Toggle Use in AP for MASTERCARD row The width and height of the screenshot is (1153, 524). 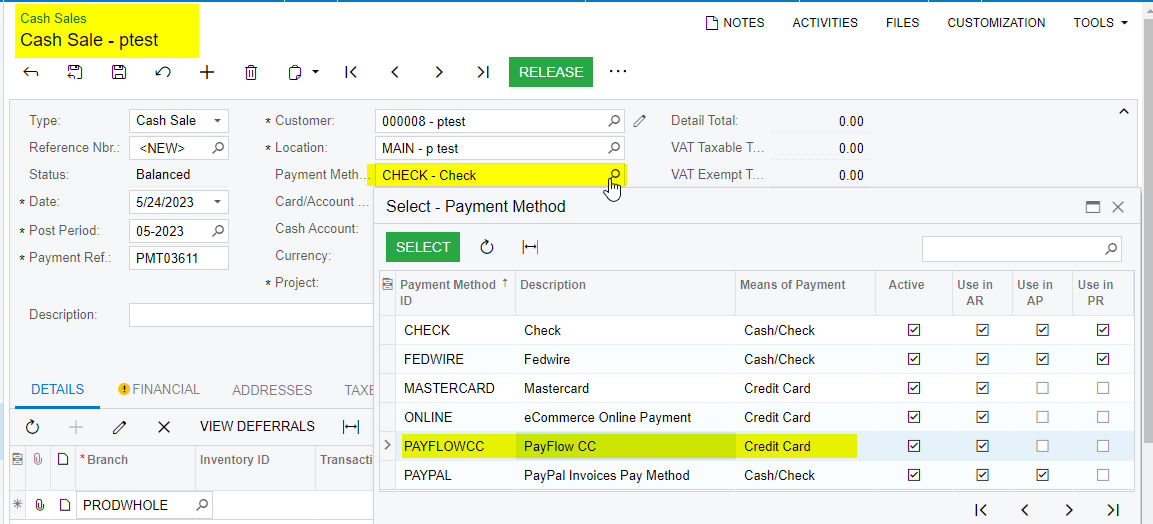pos(1042,388)
